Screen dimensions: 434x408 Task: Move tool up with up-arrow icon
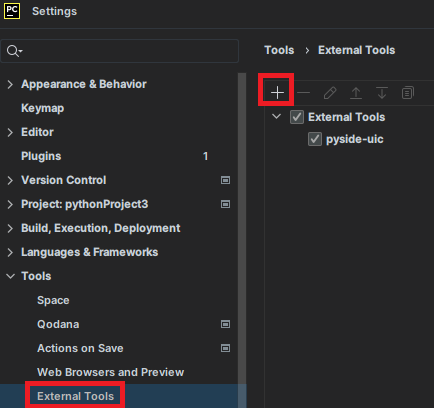click(356, 93)
